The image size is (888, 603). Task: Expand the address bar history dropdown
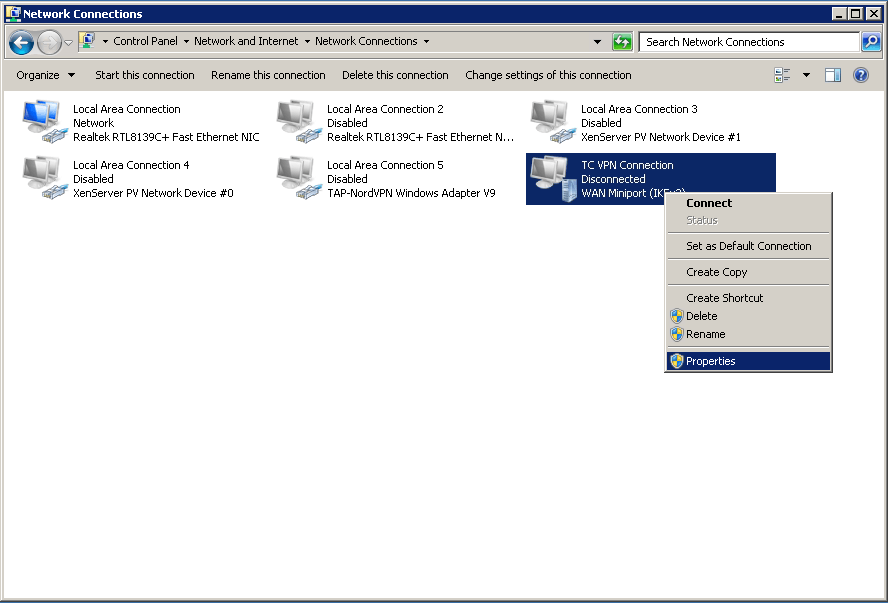click(598, 42)
